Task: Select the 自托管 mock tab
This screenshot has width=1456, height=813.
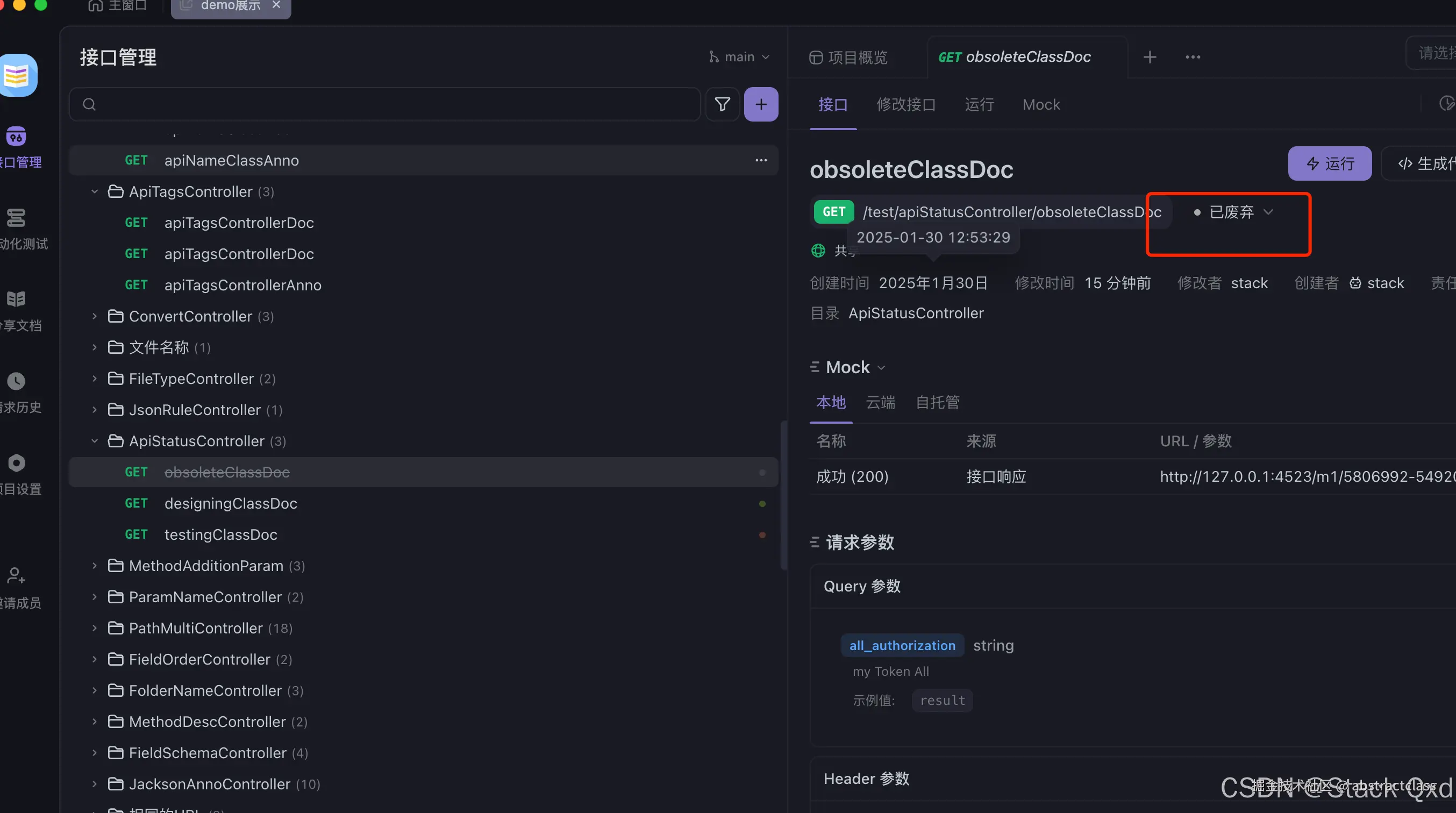Action: [x=938, y=403]
